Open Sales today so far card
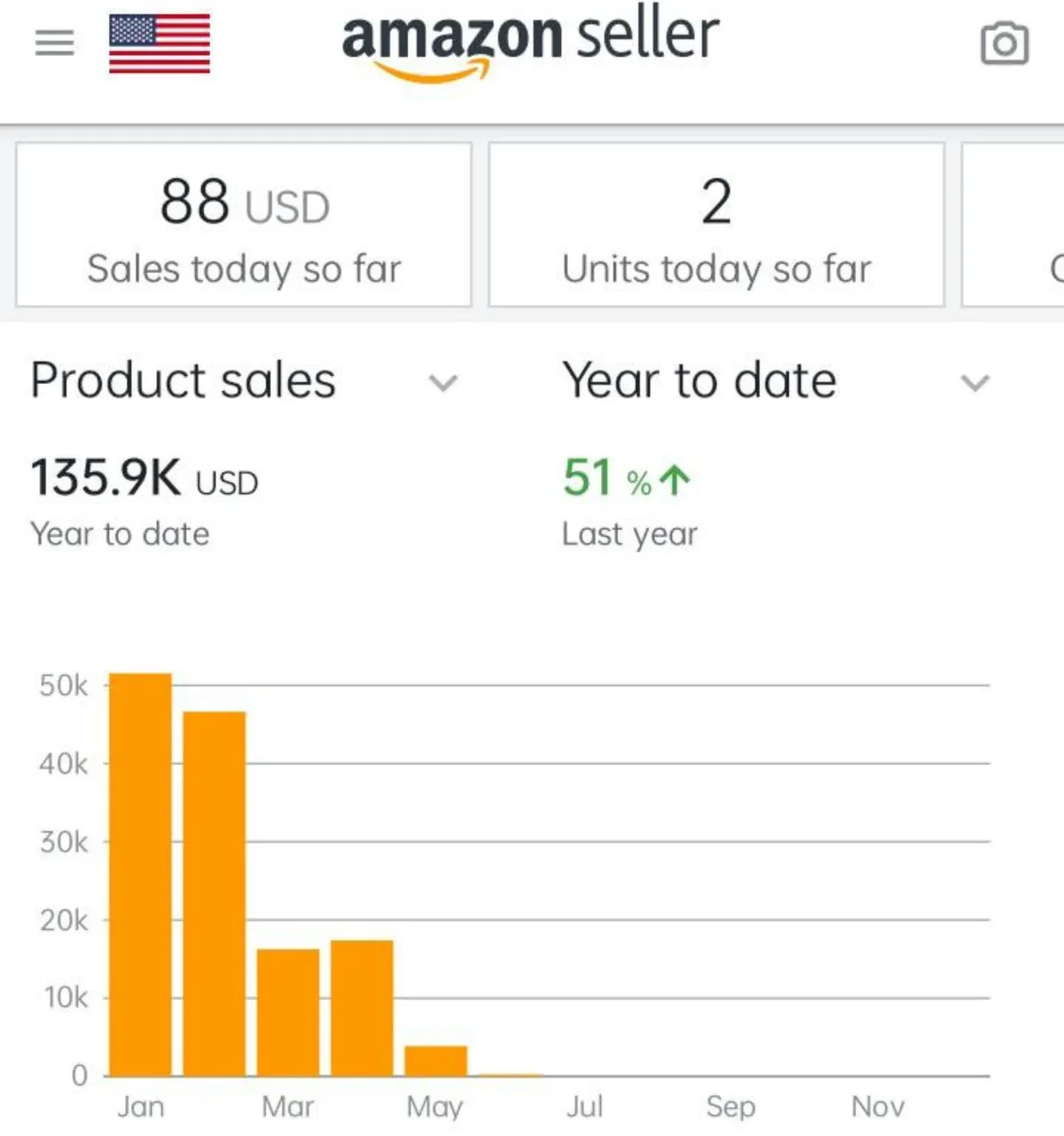The width and height of the screenshot is (1064, 1136). click(244, 225)
